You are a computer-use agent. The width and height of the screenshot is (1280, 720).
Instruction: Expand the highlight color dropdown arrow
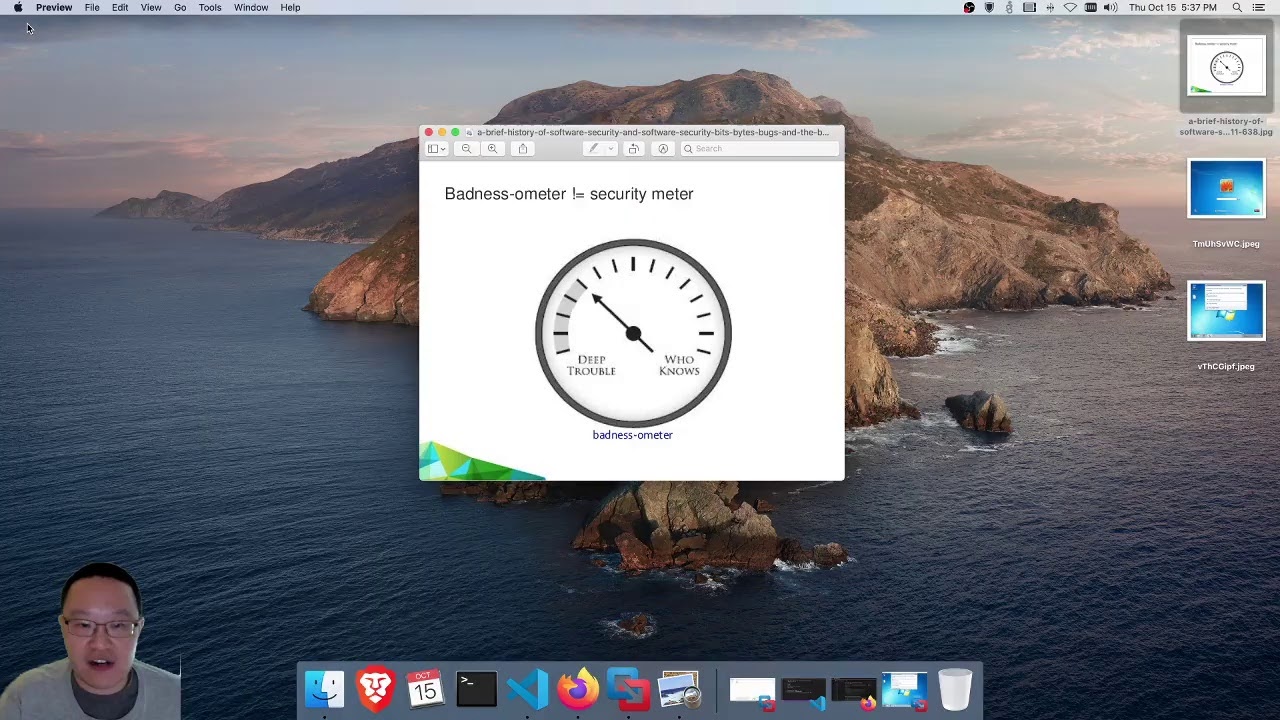click(611, 149)
